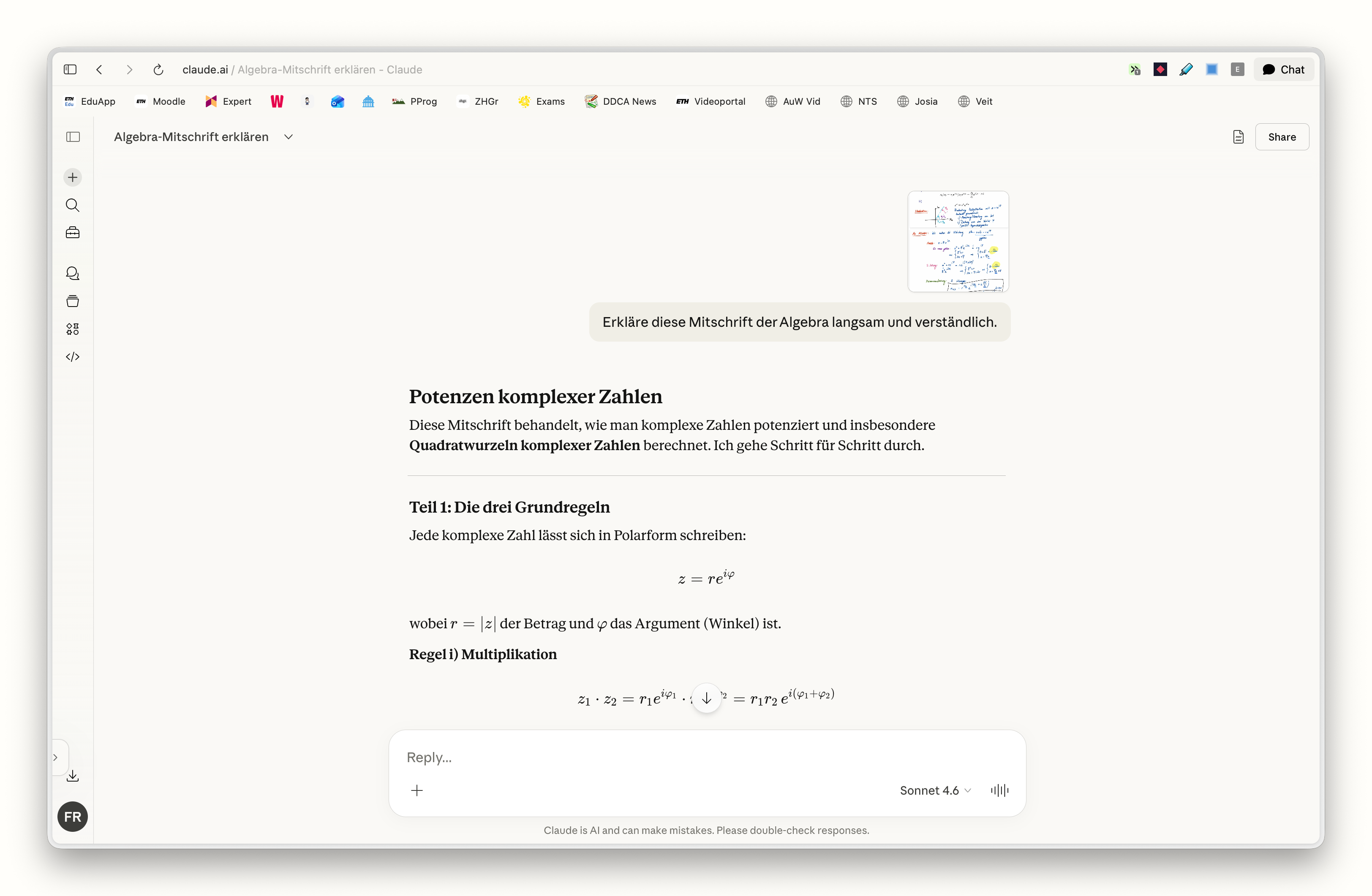Click the download icon above the avatar
This screenshot has height=896, width=1372.
pos(73,776)
